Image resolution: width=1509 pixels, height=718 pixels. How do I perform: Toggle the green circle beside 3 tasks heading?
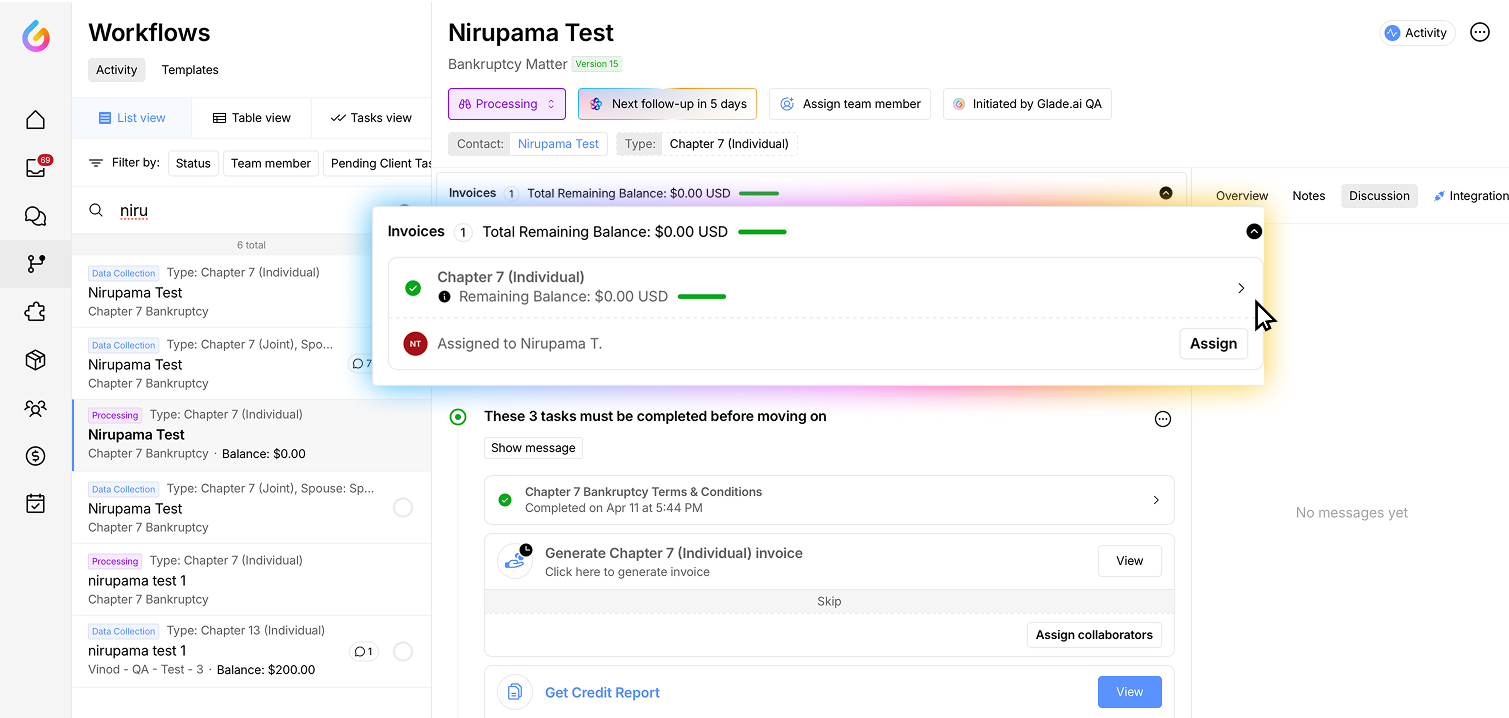[x=458, y=417]
